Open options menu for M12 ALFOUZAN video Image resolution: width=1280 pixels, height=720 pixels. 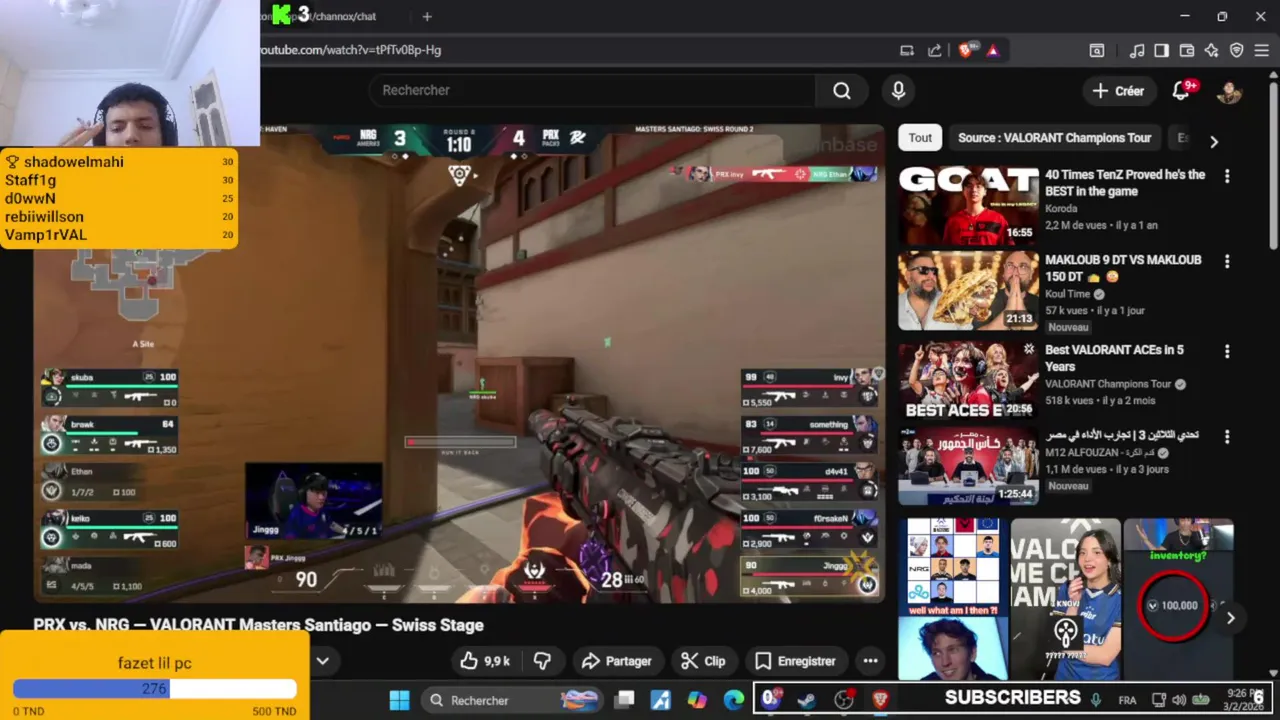[x=1227, y=437]
